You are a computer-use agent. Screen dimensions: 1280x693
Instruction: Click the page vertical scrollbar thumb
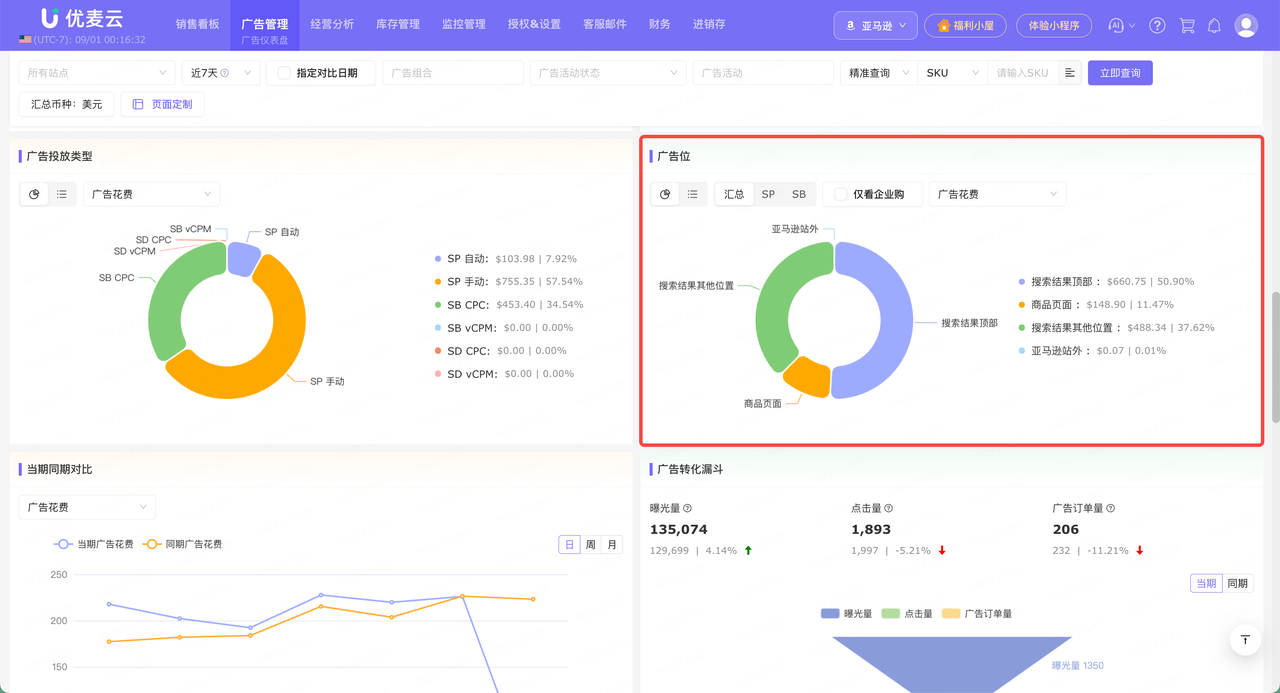coord(1275,357)
